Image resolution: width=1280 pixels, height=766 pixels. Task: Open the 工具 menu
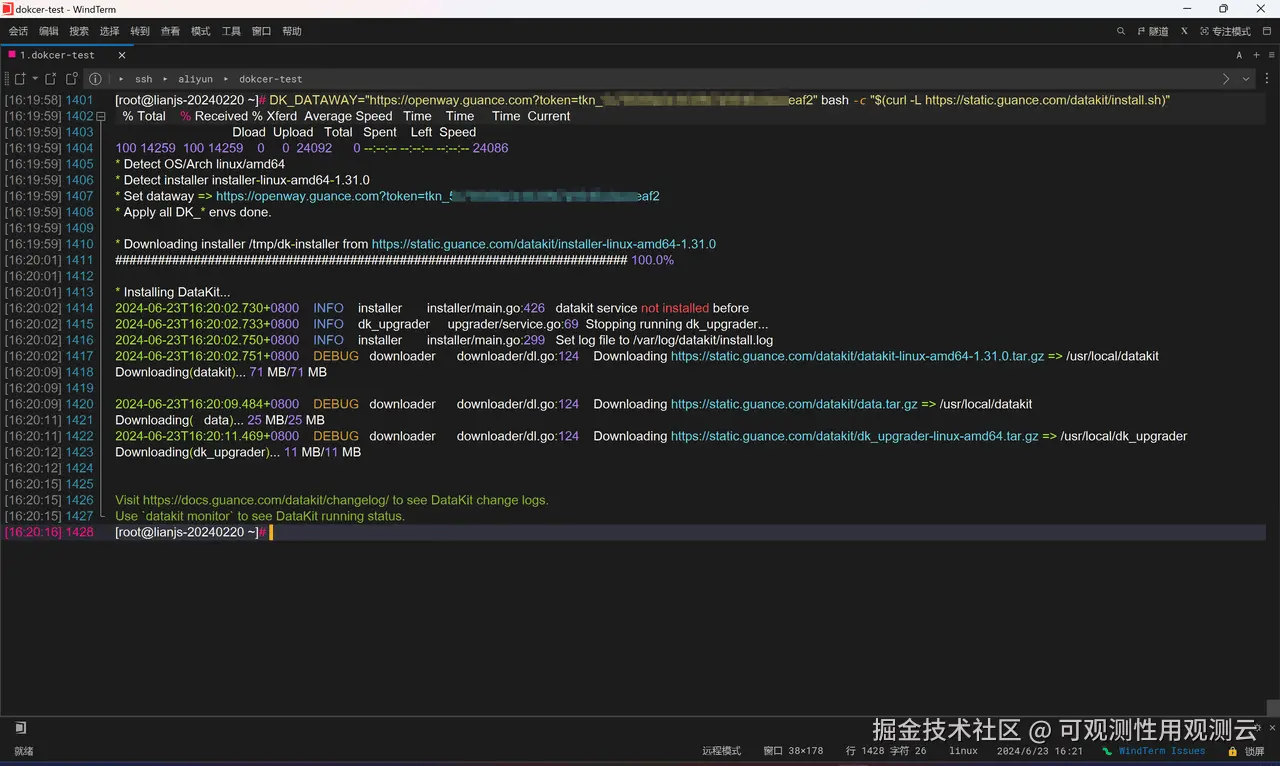231,31
